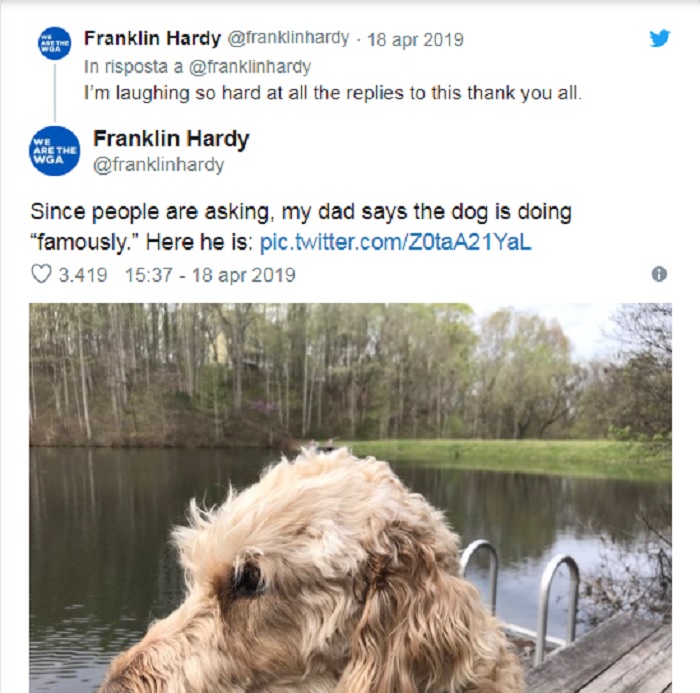Open the large WGA profile avatar

point(55,151)
